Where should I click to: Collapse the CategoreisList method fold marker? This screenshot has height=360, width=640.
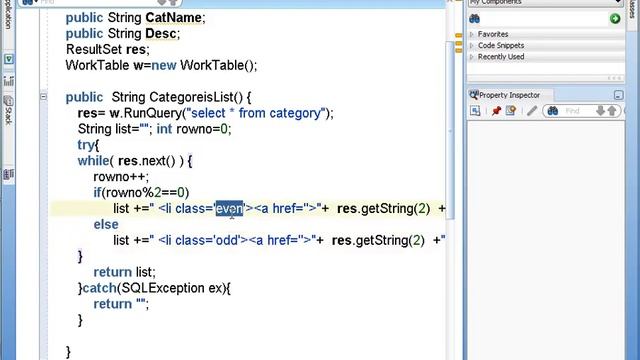pyautogui.click(x=44, y=97)
